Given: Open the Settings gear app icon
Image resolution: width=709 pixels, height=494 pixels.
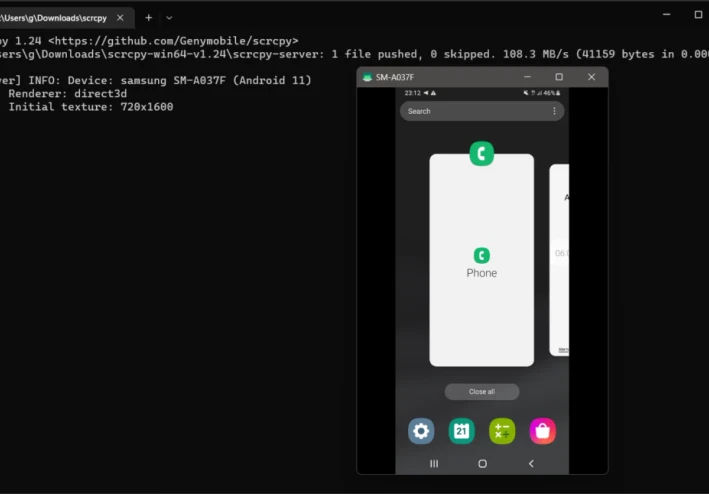Looking at the screenshot, I should (421, 431).
